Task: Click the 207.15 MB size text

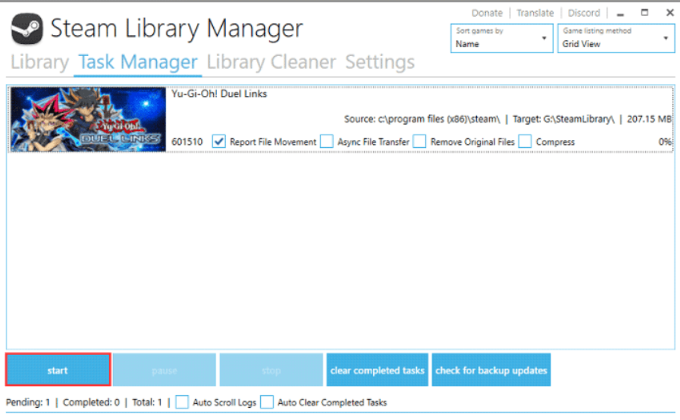Action: 649,119
